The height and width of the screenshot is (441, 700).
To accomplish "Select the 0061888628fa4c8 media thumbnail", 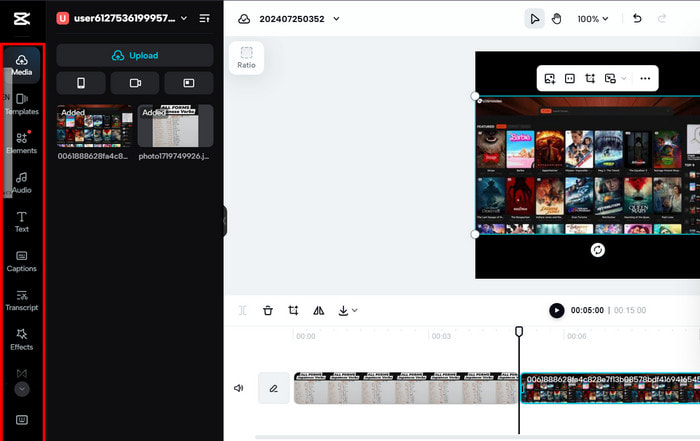I will 95,126.
